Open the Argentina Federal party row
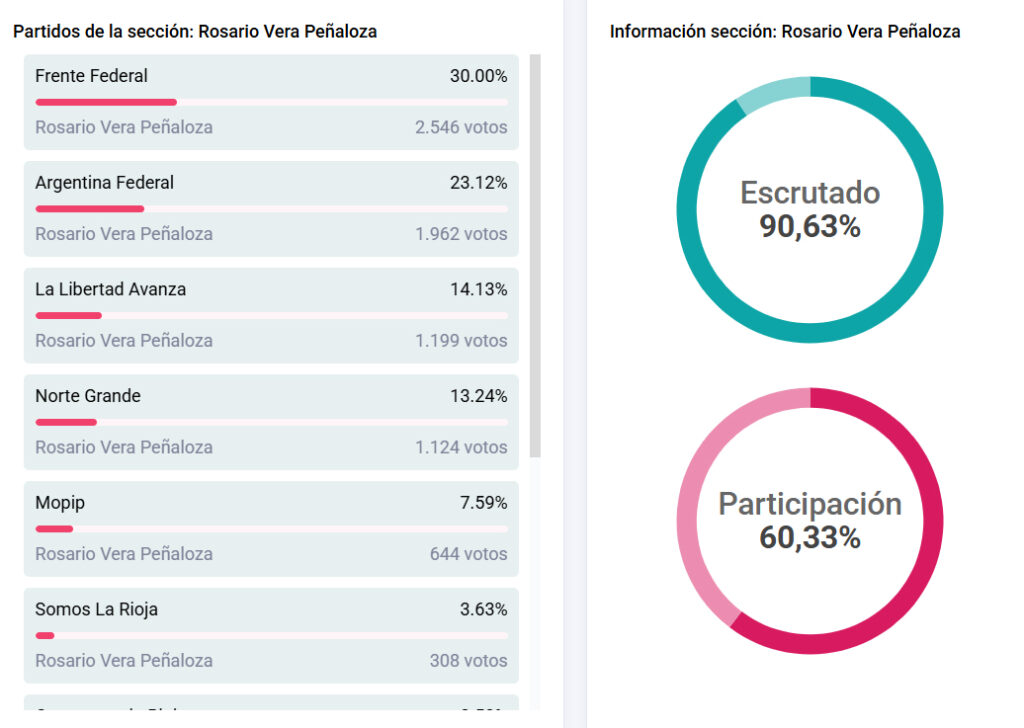Viewport: 1024px width, 728px height. [271, 208]
